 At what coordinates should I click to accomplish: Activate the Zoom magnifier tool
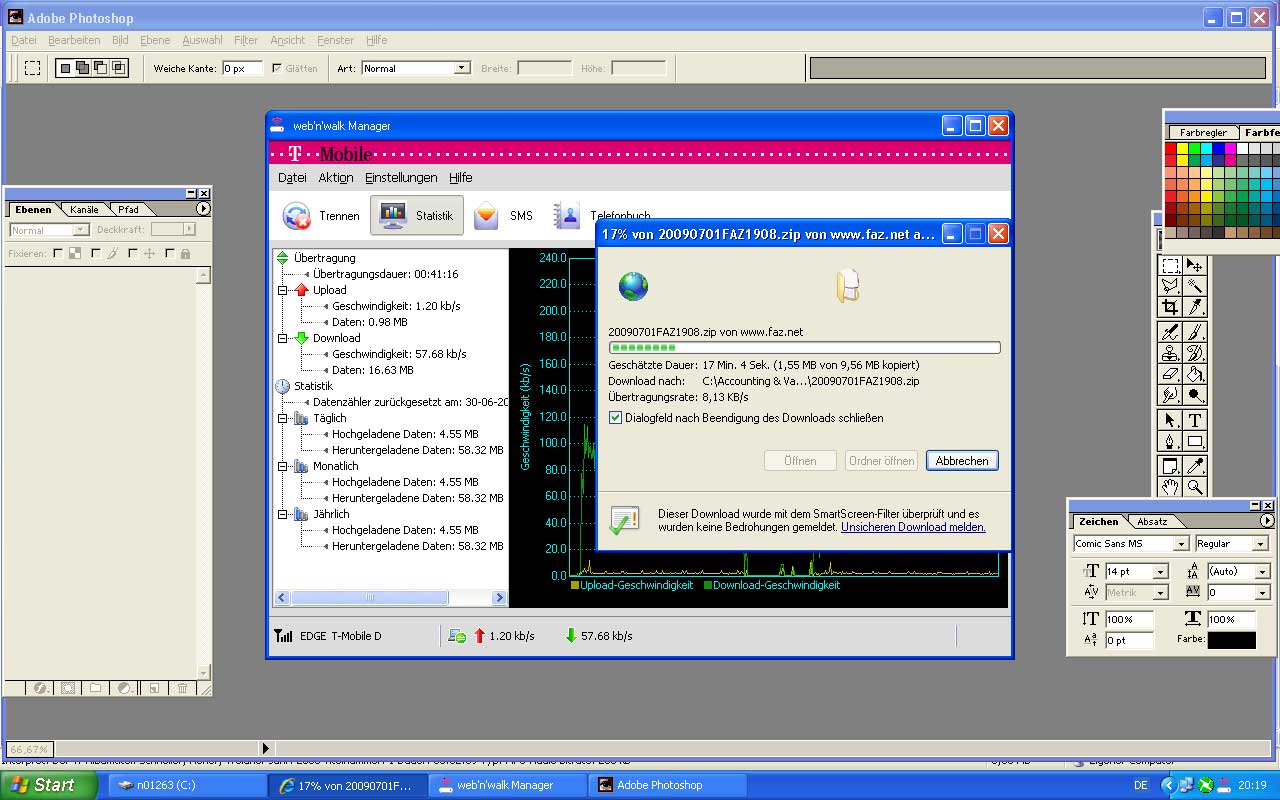[1194, 487]
